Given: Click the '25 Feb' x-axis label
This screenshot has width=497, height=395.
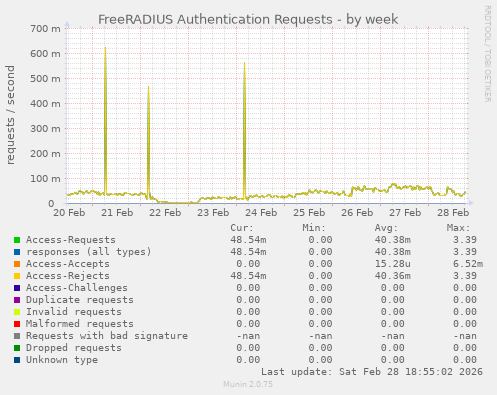Looking at the screenshot, I should click(309, 212).
